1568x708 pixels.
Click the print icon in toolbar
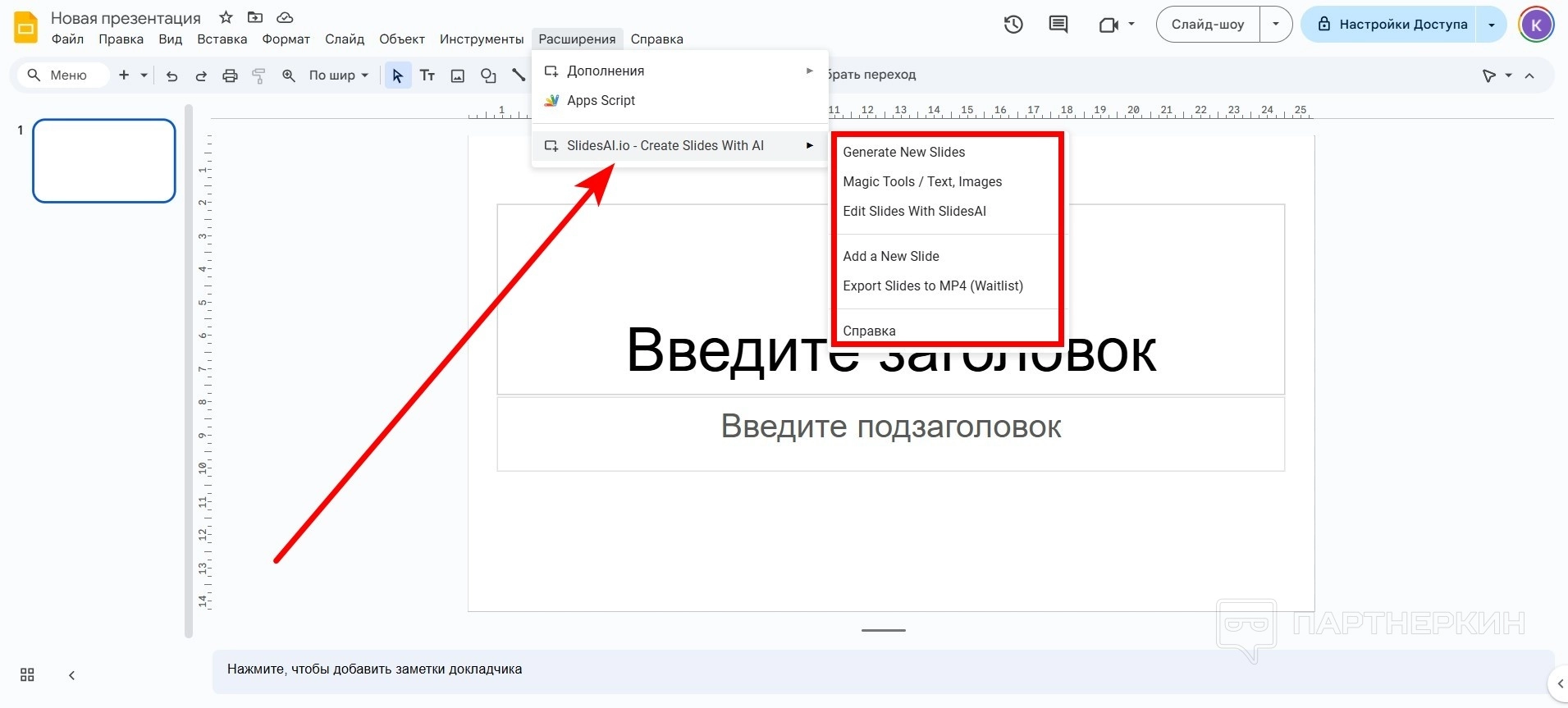coord(230,75)
